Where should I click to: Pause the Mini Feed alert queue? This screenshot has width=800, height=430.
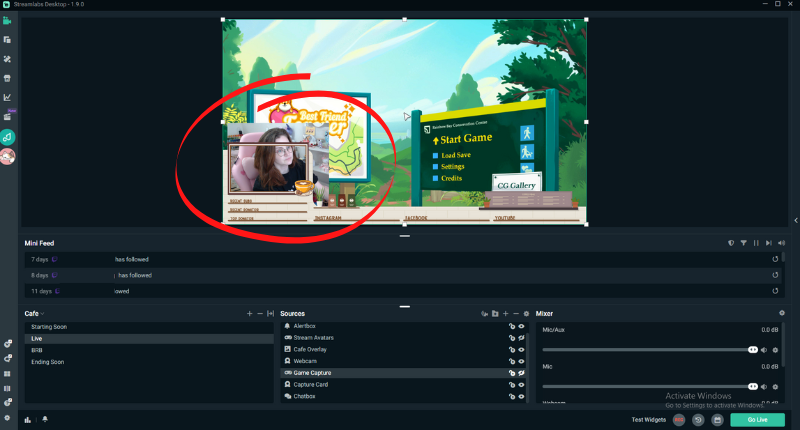pyautogui.click(x=756, y=243)
